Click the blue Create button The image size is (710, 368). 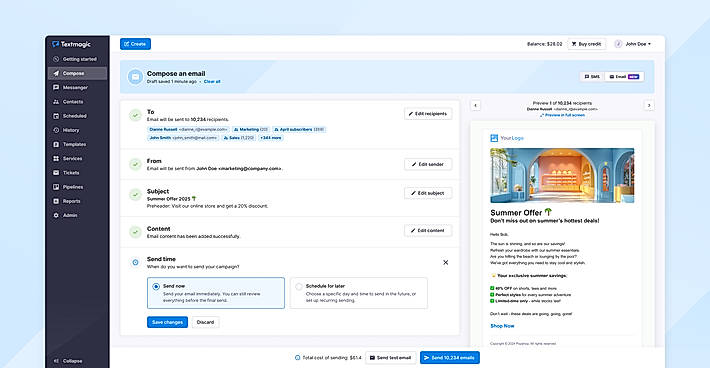coord(135,44)
